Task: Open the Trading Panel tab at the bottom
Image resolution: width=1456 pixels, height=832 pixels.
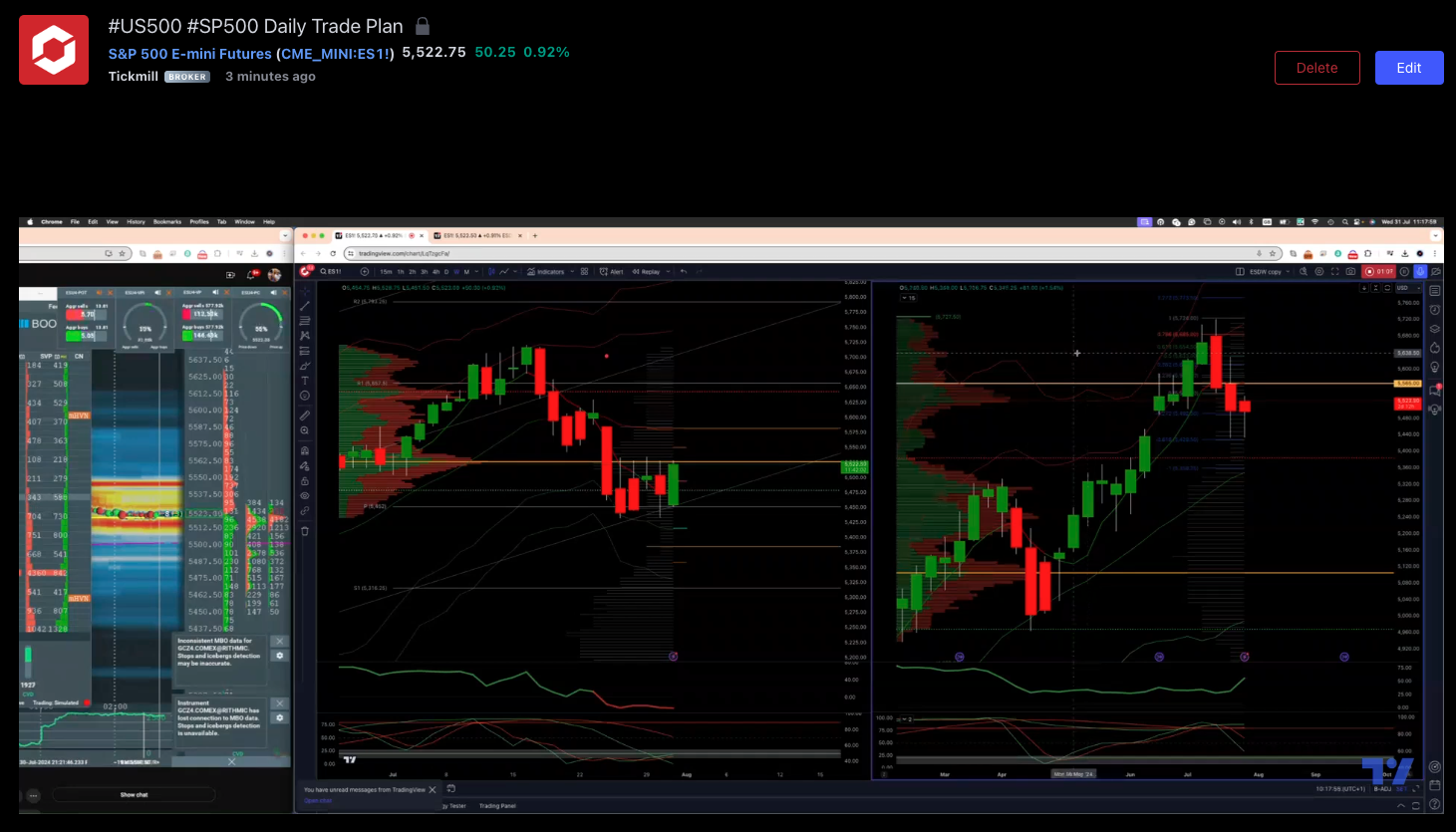Action: point(497,805)
